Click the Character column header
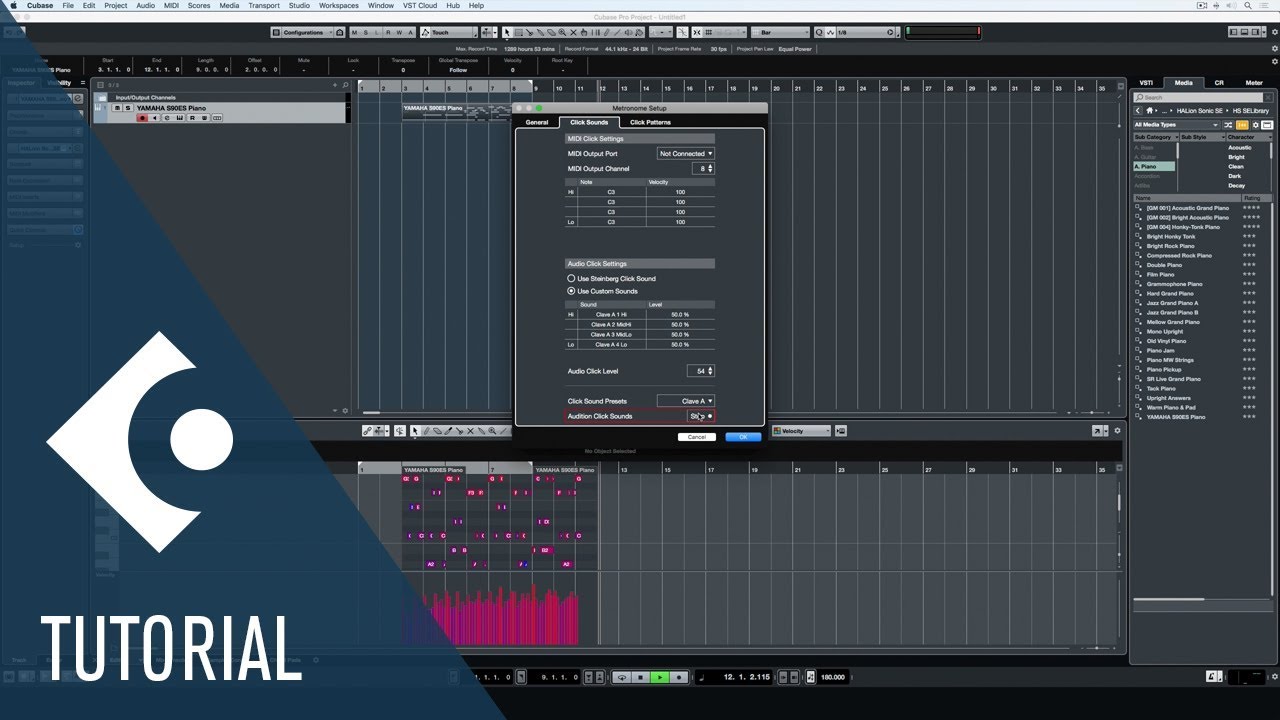This screenshot has height=720, width=1280. tap(1248, 137)
